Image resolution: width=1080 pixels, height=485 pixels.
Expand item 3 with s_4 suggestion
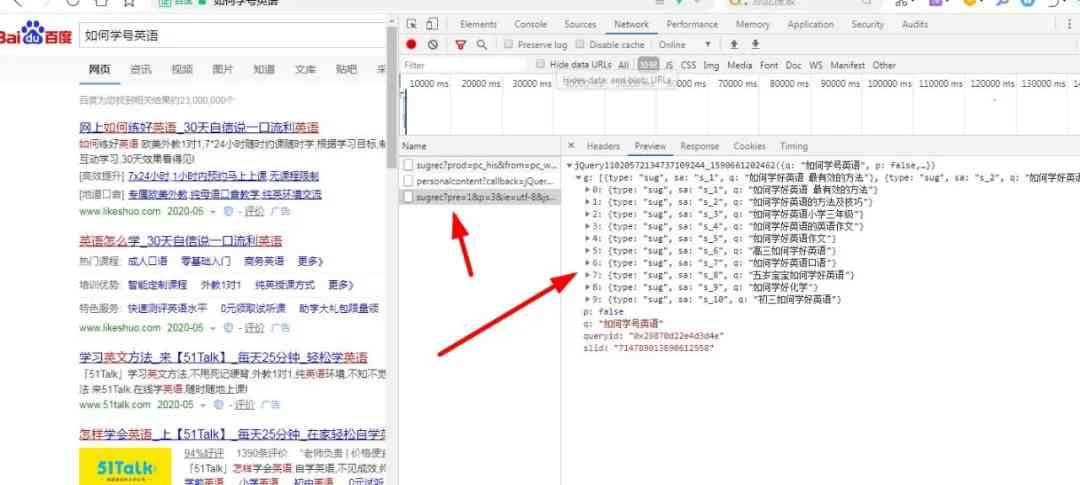click(587, 226)
